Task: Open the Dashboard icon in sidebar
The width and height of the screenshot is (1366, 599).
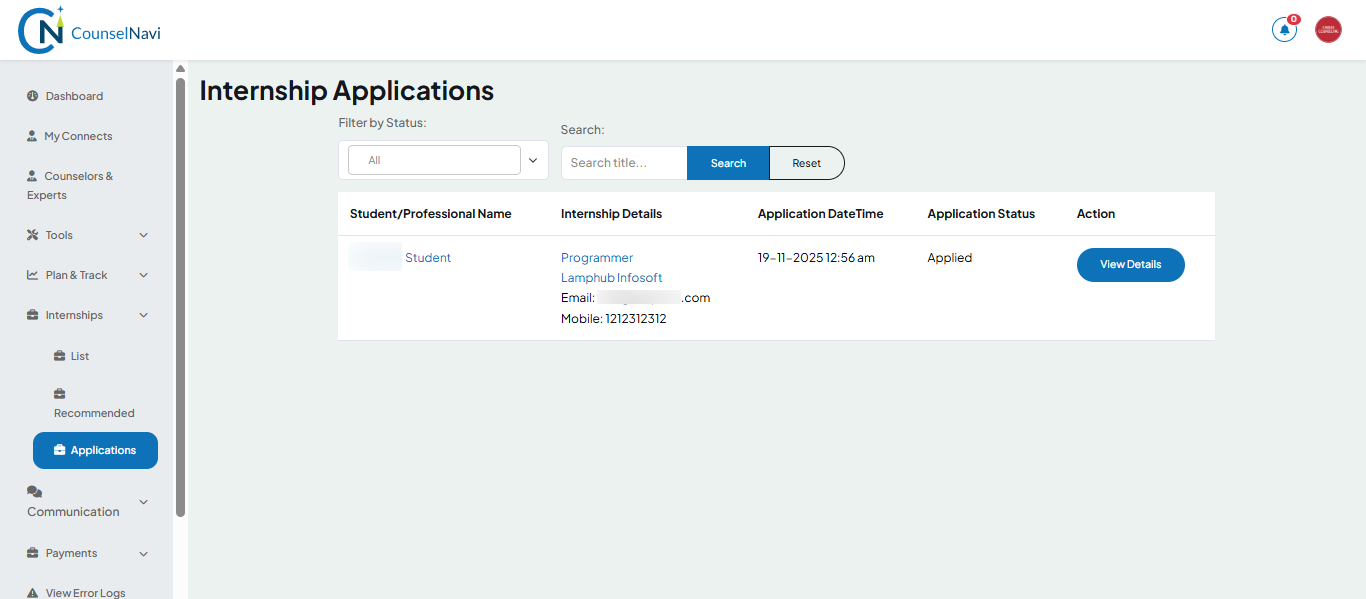Action: [x=31, y=95]
